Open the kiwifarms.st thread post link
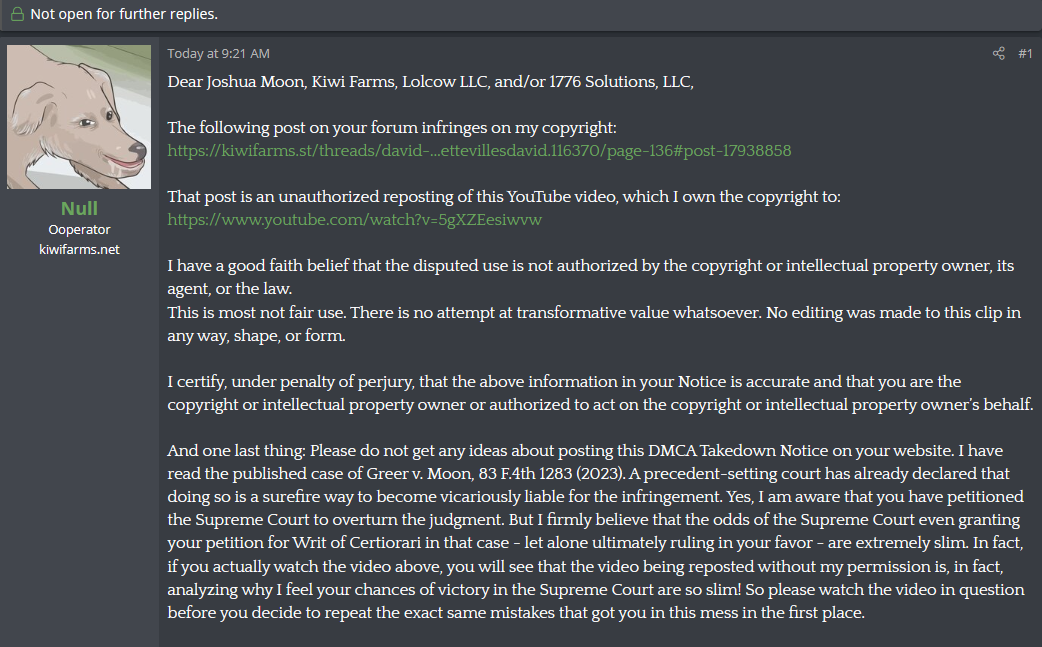 tap(479, 151)
